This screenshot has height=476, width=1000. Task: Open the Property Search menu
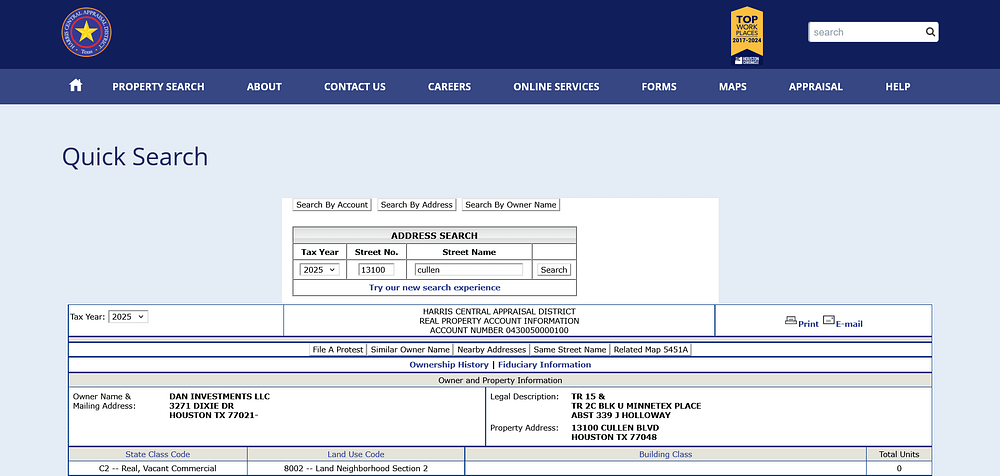(x=158, y=87)
